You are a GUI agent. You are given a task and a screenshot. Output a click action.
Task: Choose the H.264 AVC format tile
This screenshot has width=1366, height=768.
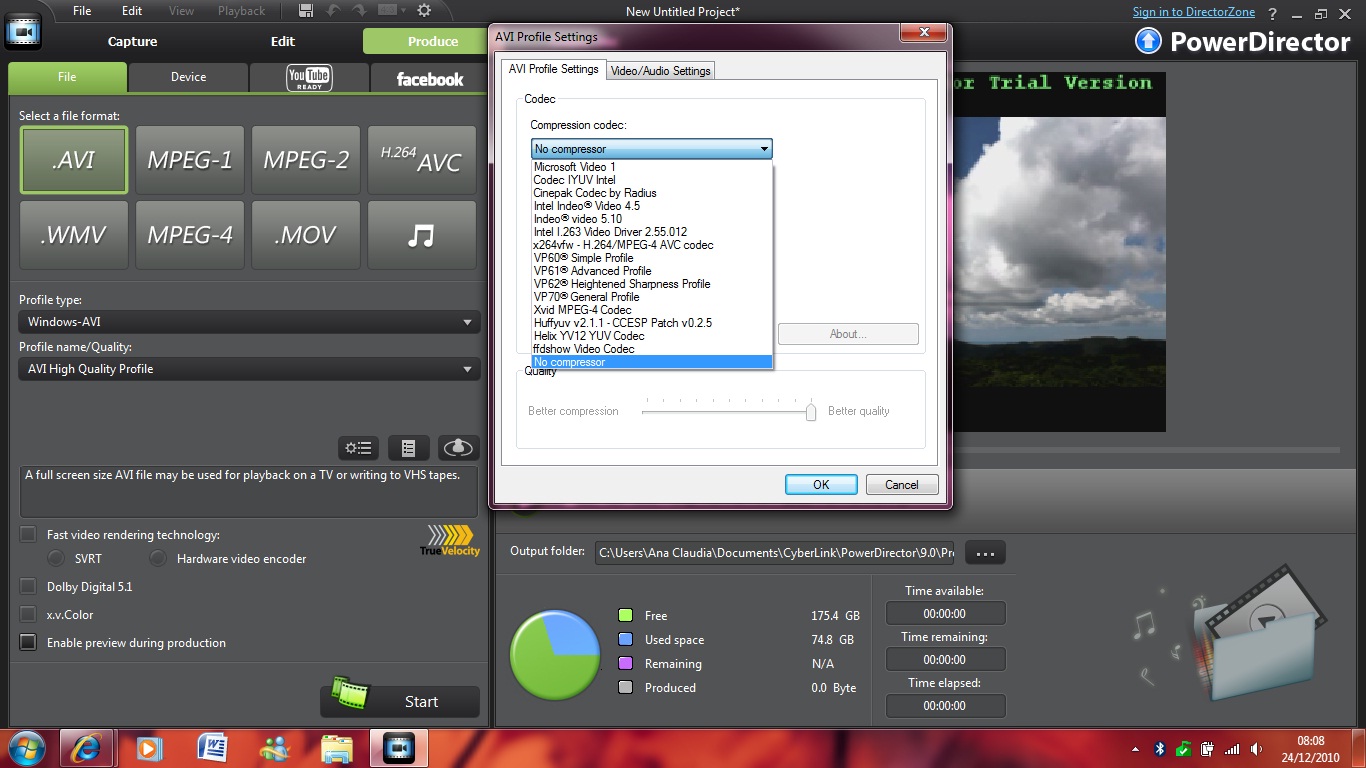[422, 160]
